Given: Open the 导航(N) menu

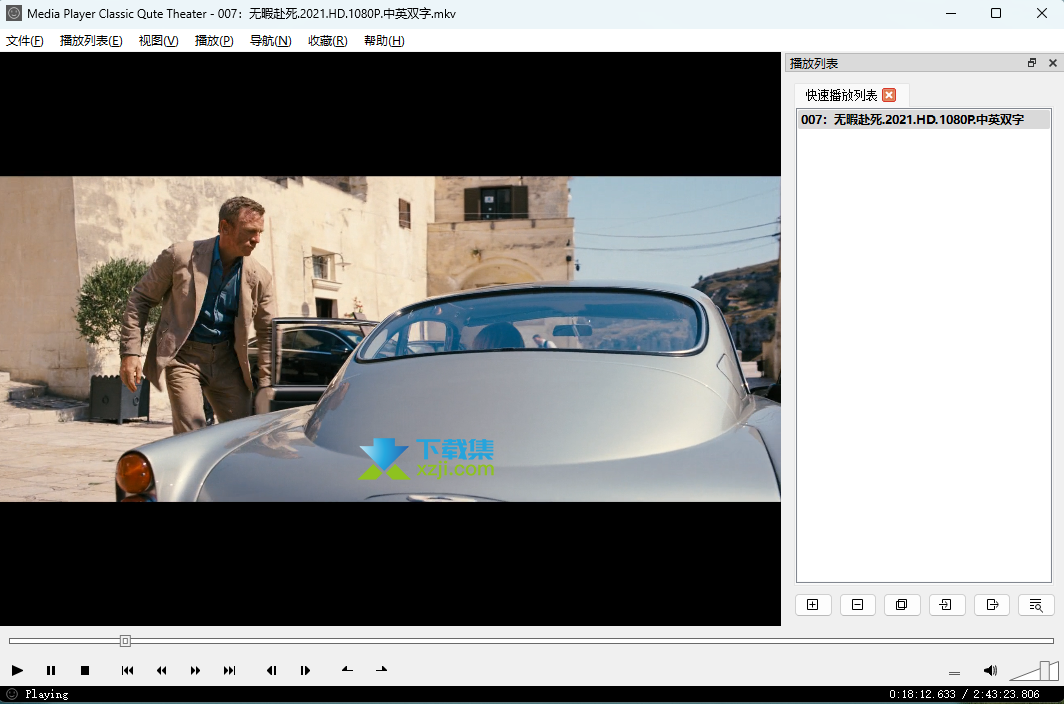Looking at the screenshot, I should point(271,41).
